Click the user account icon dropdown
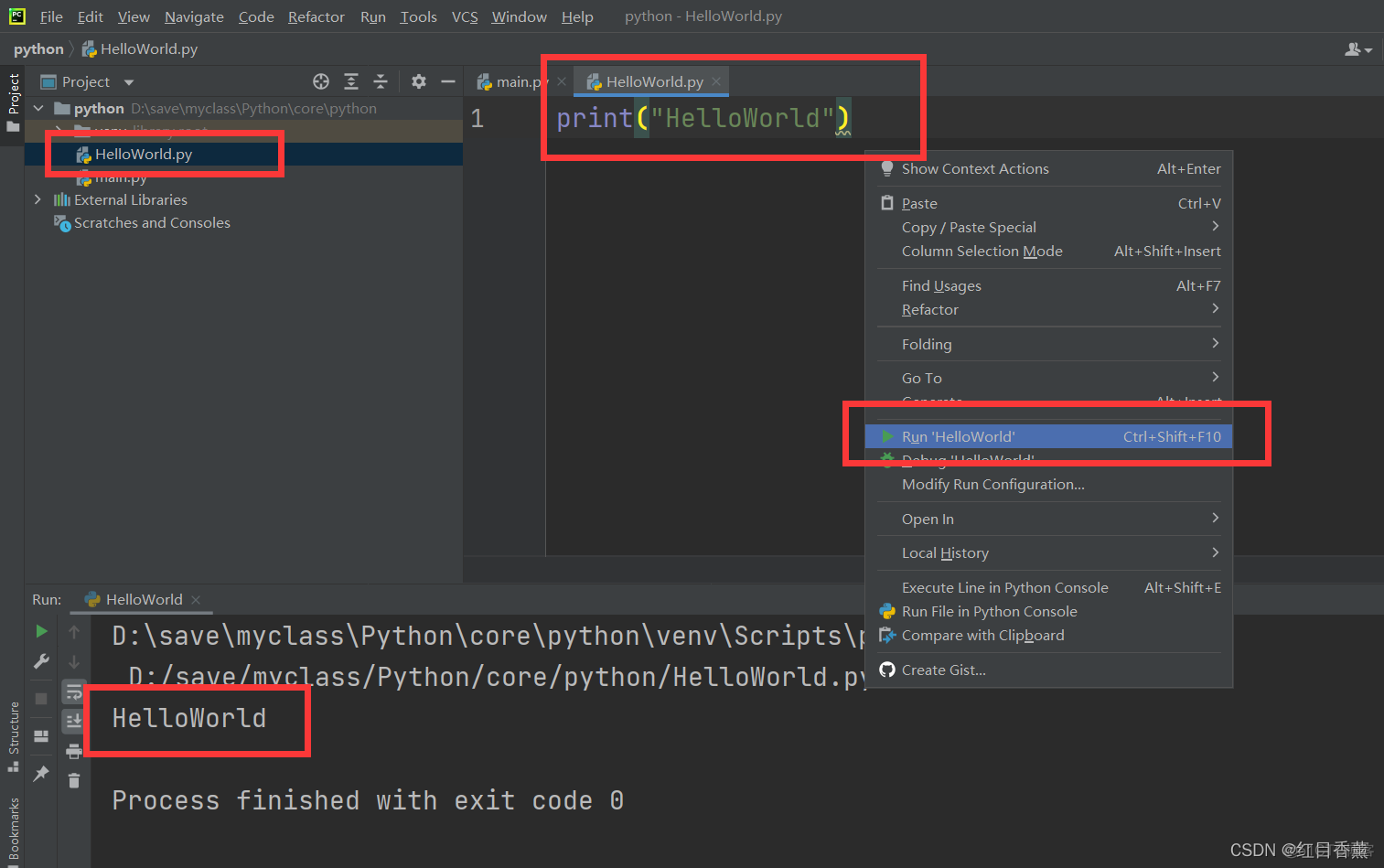 click(1358, 49)
